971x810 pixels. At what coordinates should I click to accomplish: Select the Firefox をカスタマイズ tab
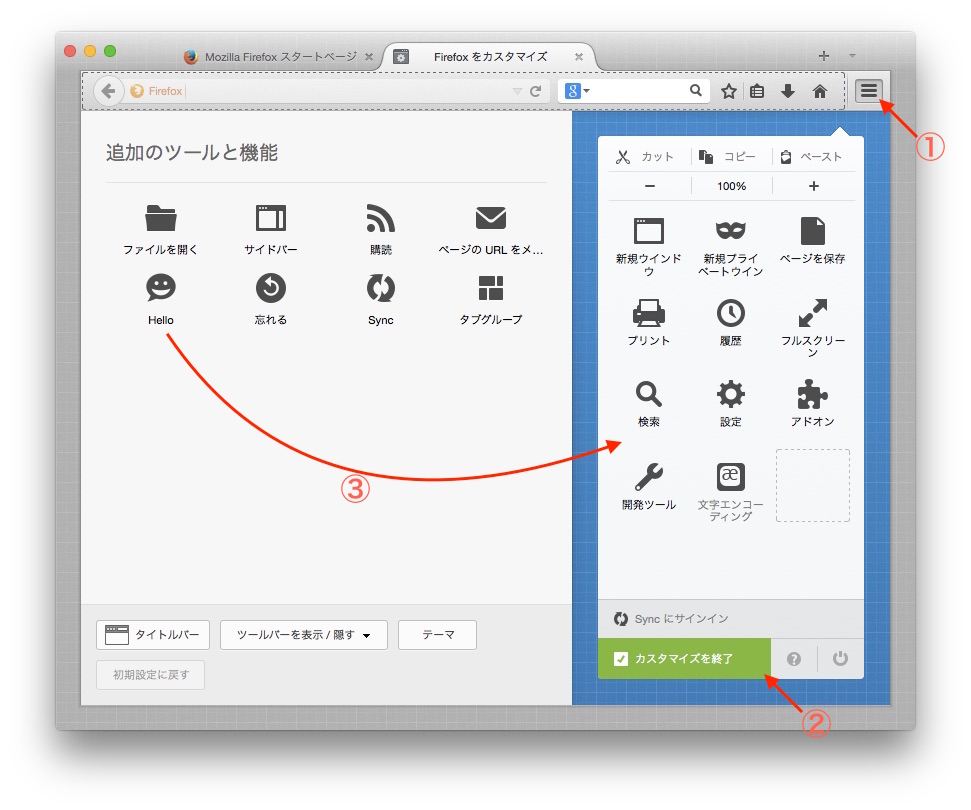tap(490, 57)
